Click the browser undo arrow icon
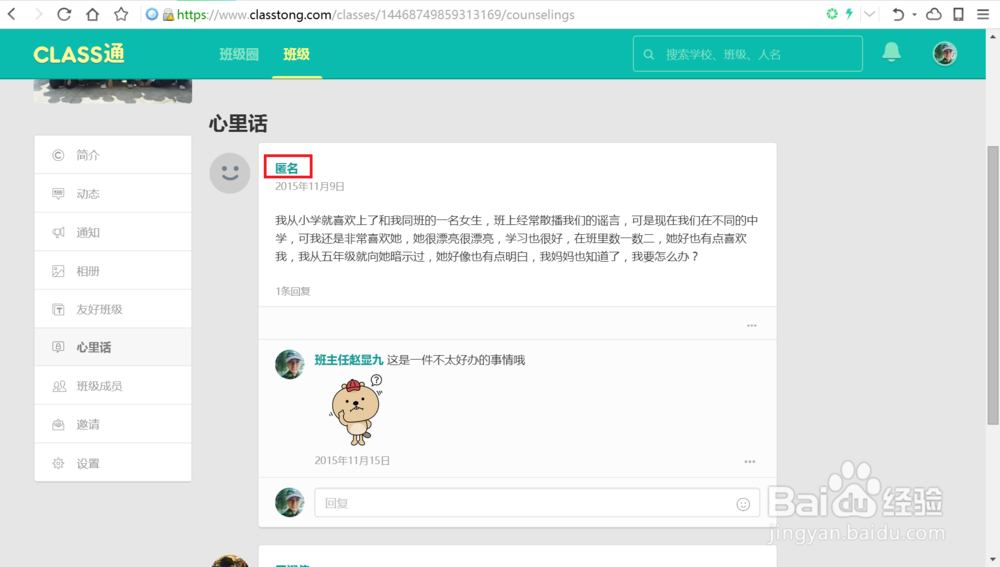1000x567 pixels. point(898,14)
